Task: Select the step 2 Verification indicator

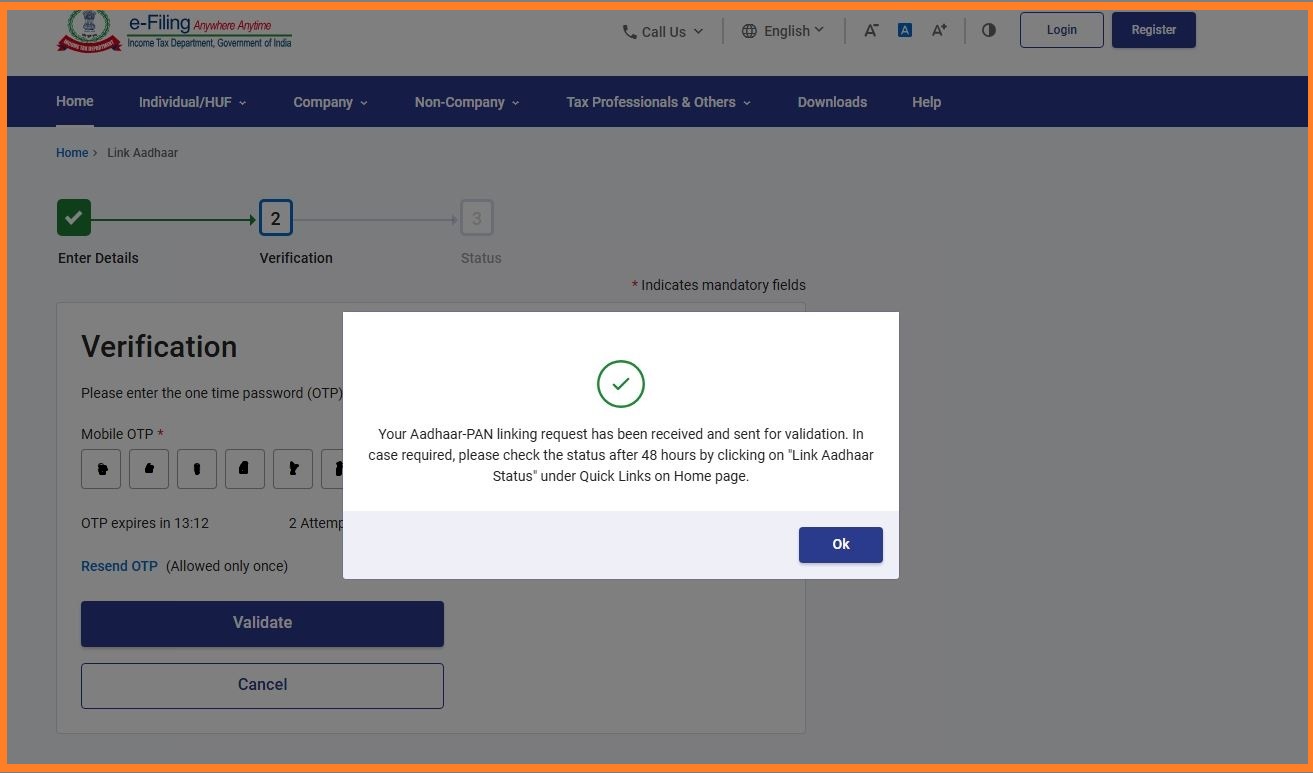Action: 275,218
